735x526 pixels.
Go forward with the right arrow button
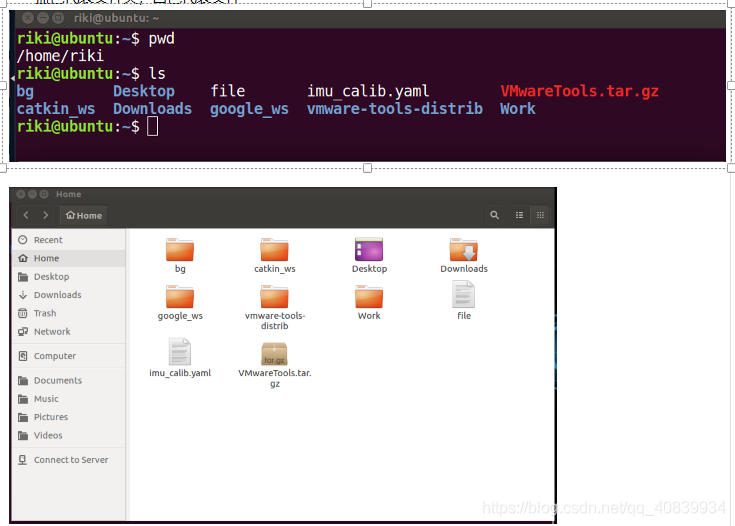[45, 215]
